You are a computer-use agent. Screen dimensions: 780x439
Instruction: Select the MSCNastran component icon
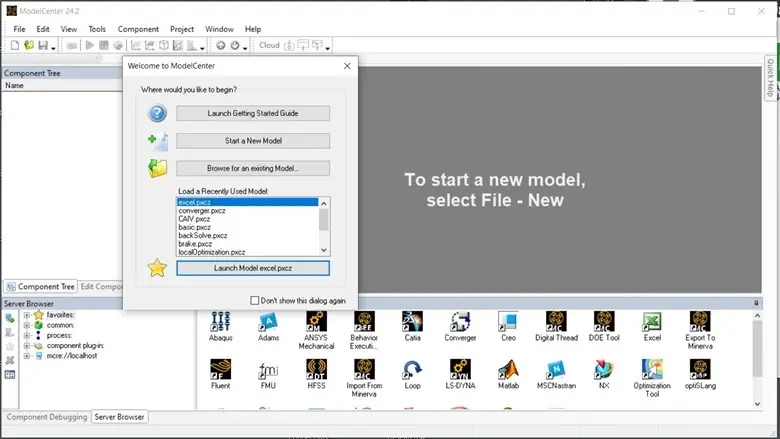pyautogui.click(x=556, y=369)
